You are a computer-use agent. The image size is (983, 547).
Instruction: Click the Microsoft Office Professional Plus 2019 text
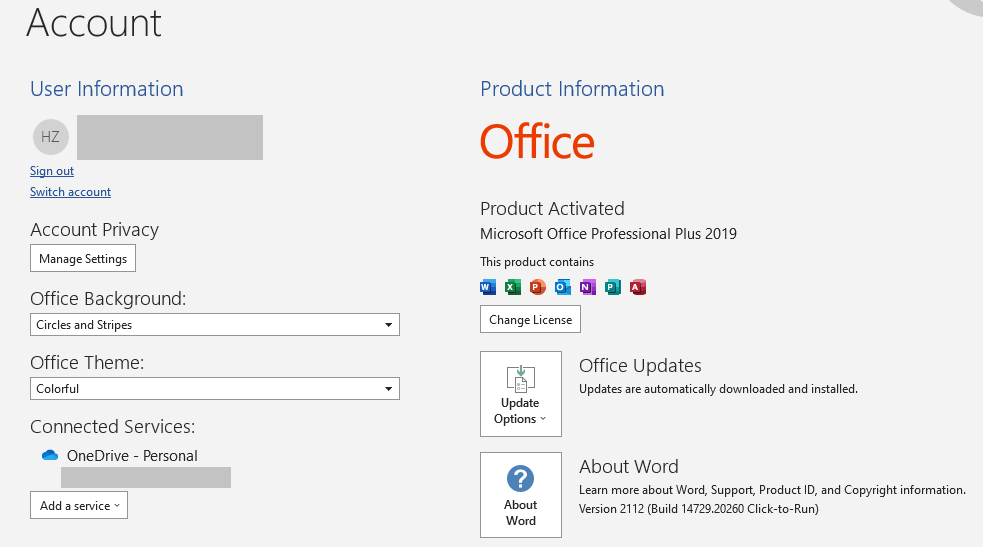point(608,234)
